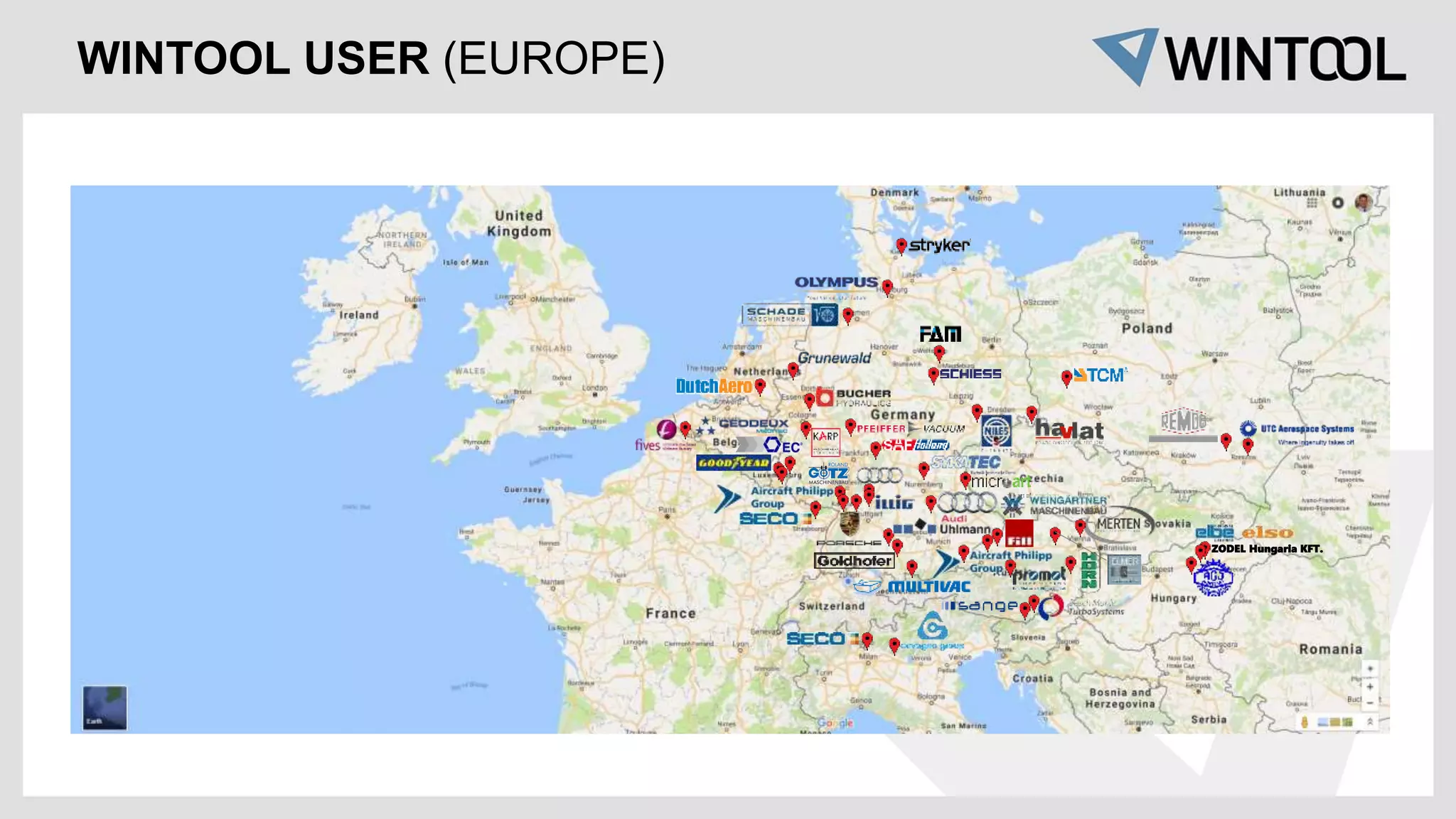Viewport: 1456px width, 819px height.
Task: Select the Street View pegman icon
Action: click(1305, 722)
